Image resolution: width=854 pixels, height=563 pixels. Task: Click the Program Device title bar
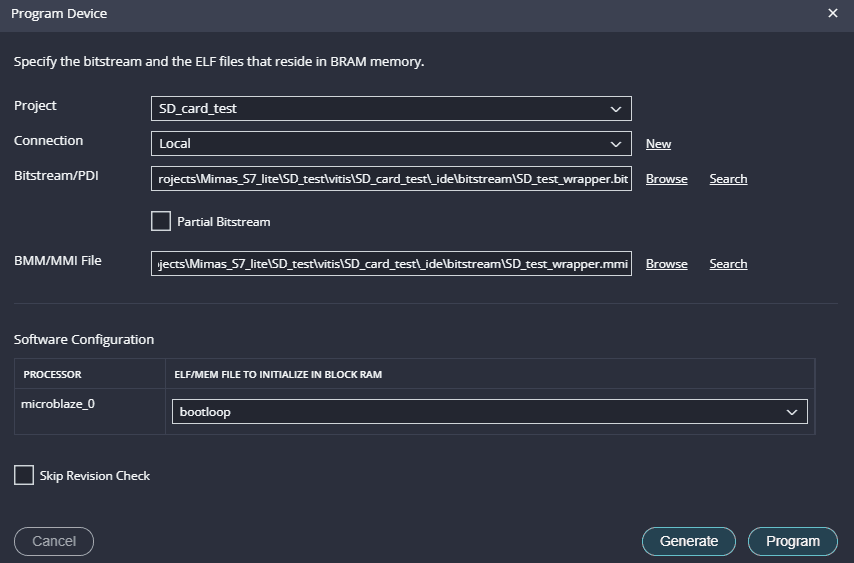pos(400,14)
